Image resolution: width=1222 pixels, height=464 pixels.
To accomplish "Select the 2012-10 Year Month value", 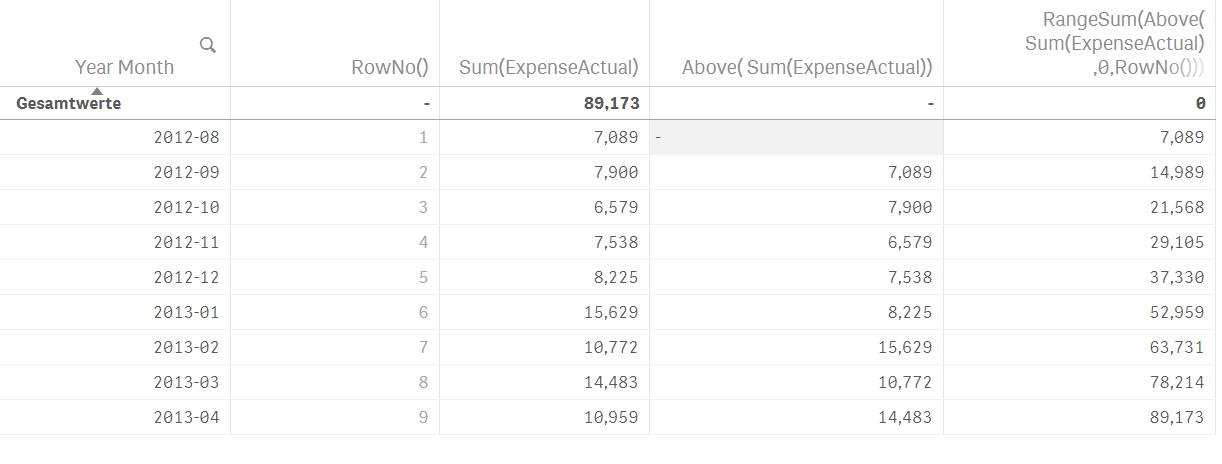I will [x=186, y=207].
